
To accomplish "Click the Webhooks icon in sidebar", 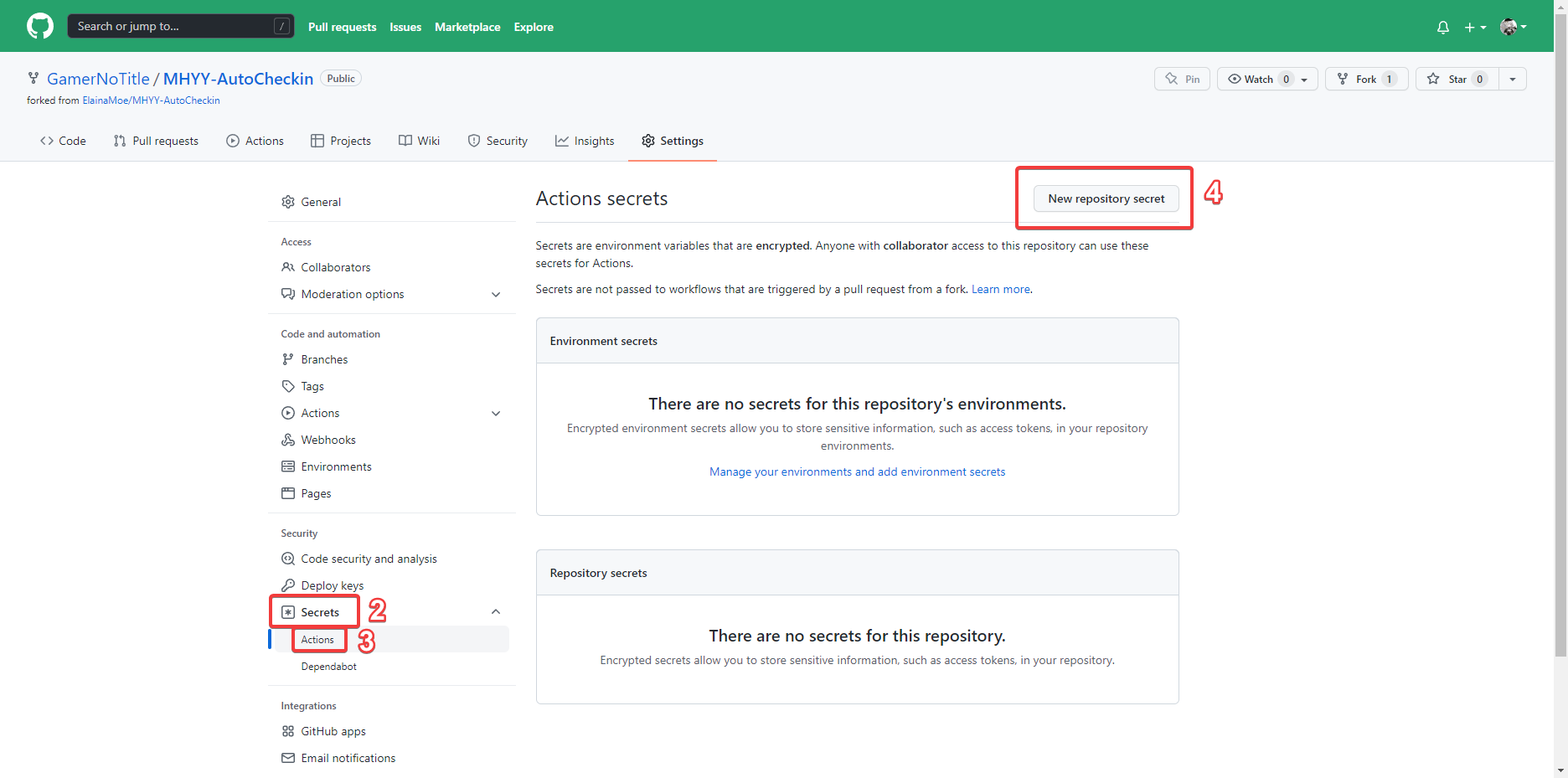I will tap(288, 440).
